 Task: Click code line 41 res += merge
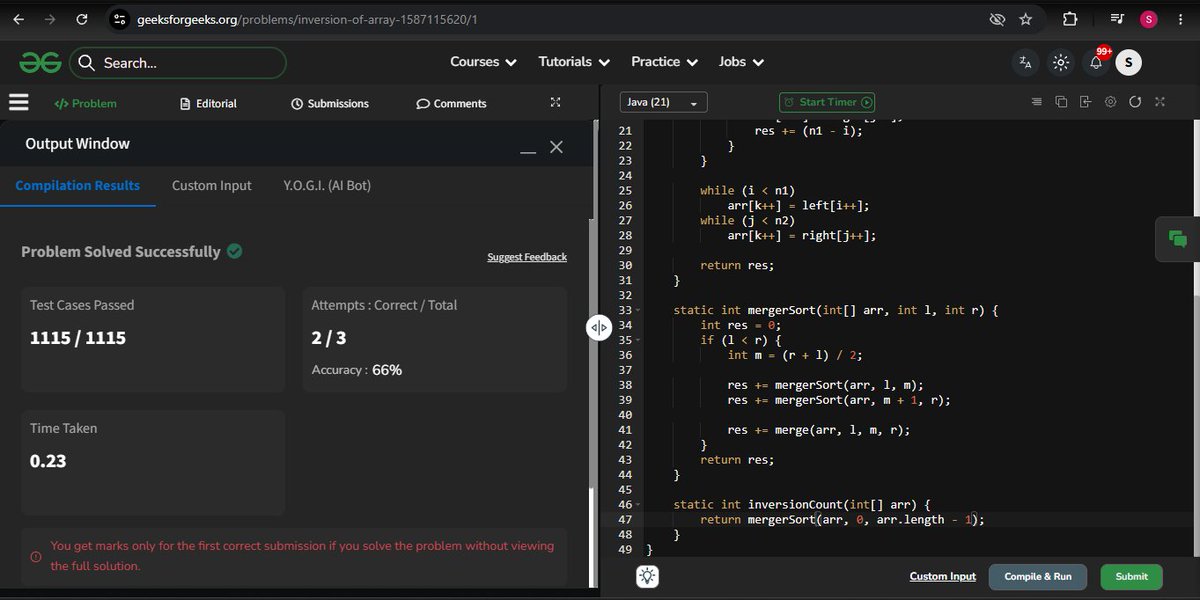pos(819,430)
